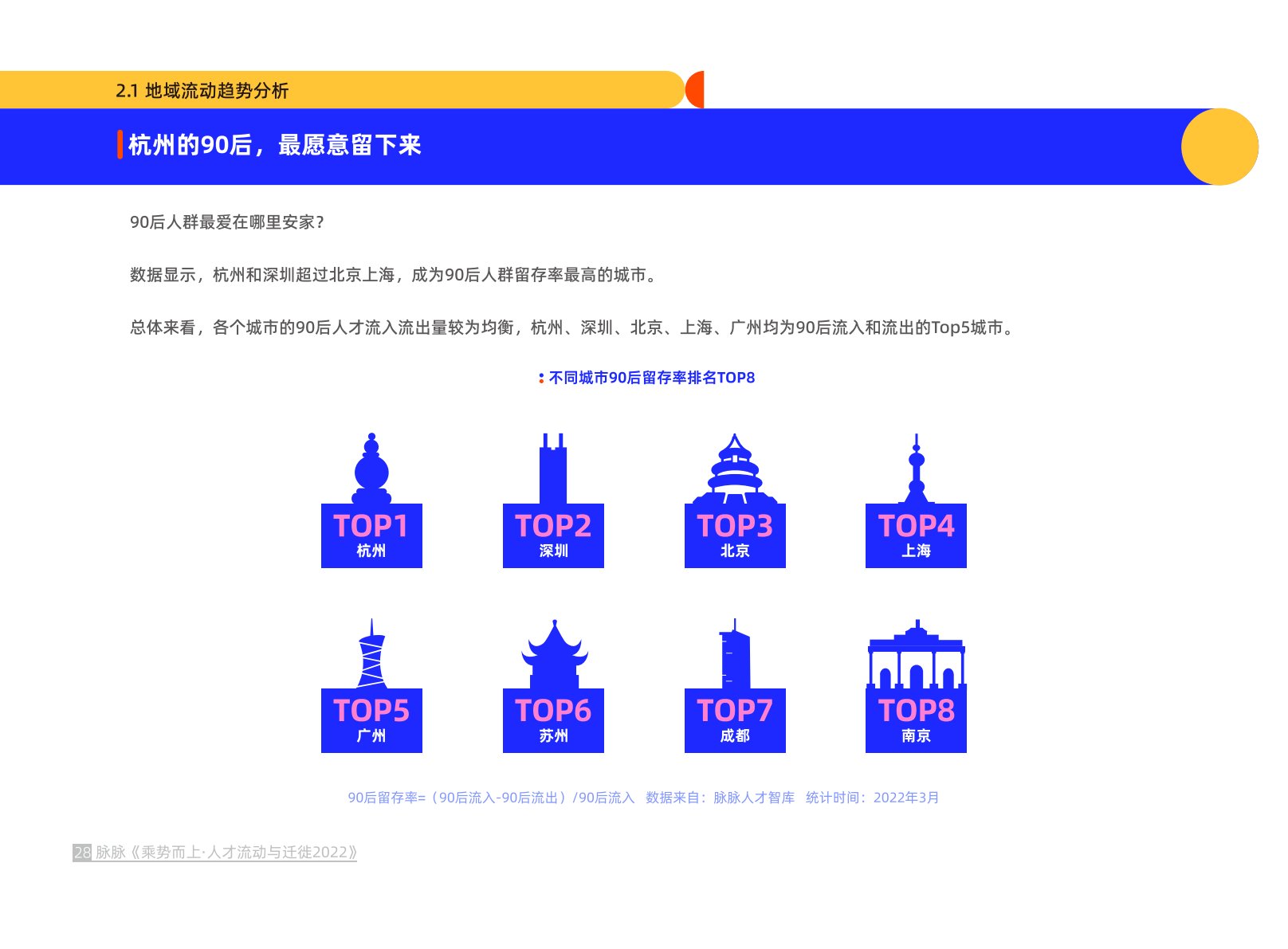Click the footnote 统计时间：2022年3月
The width and height of the screenshot is (1288, 949).
(872, 798)
